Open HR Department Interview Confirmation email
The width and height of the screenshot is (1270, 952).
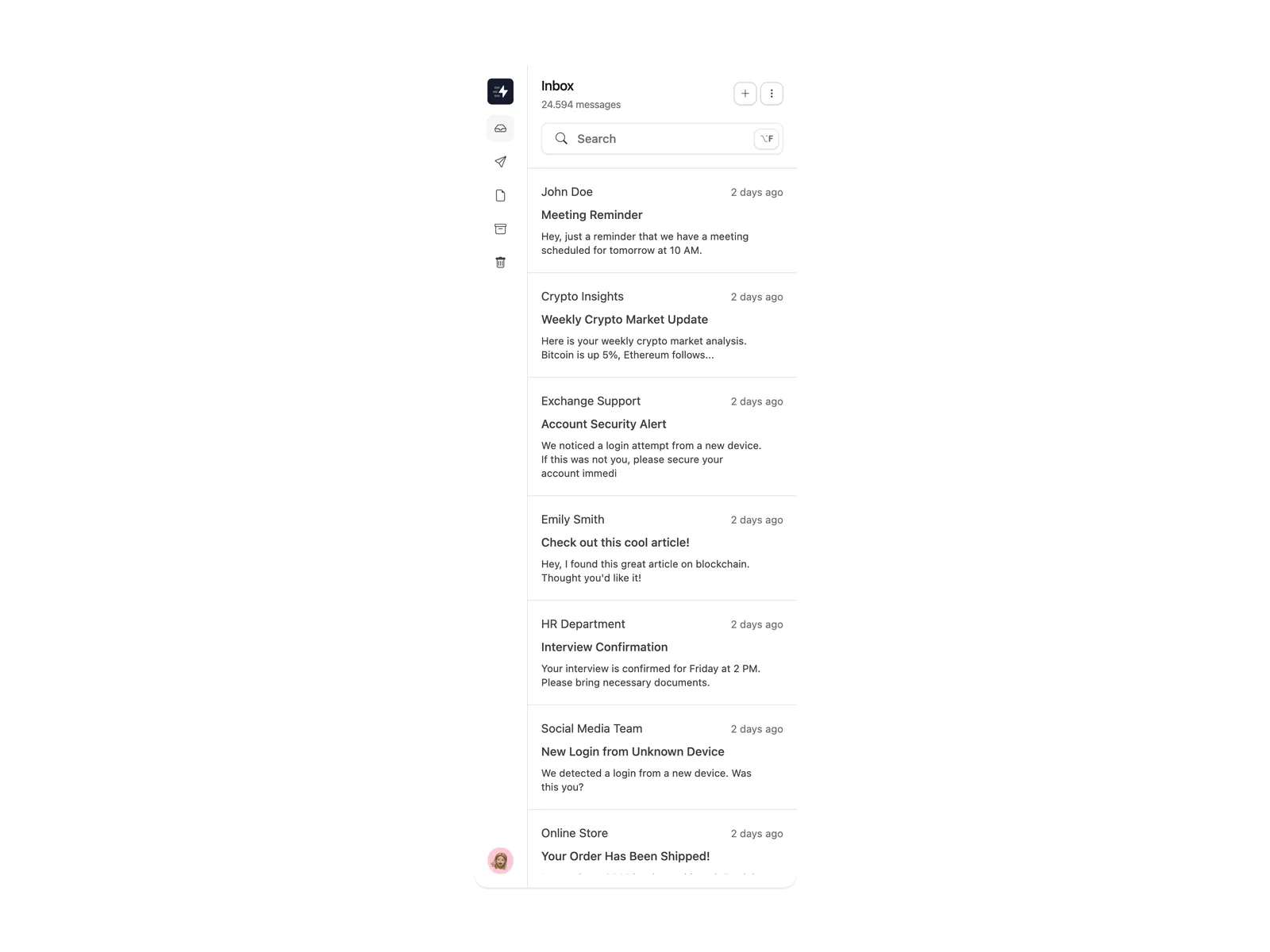pyautogui.click(x=662, y=653)
